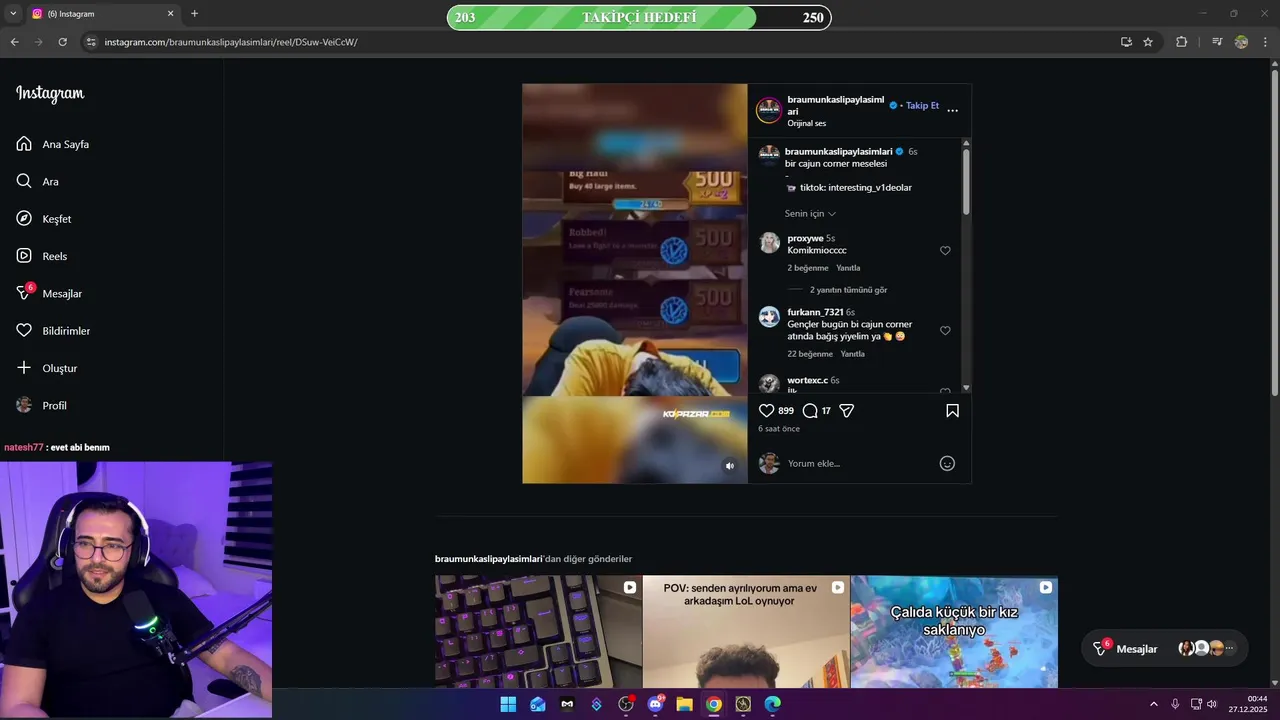Image resolution: width=1280 pixels, height=720 pixels.
Task: Open the three-dot options menu for the post
Action: pos(952,110)
